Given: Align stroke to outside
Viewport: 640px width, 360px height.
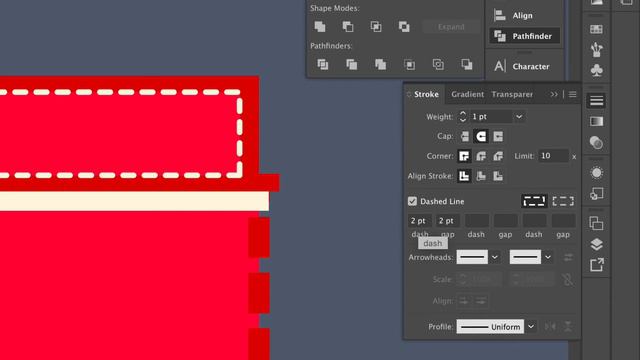Looking at the screenshot, I should coord(498,176).
